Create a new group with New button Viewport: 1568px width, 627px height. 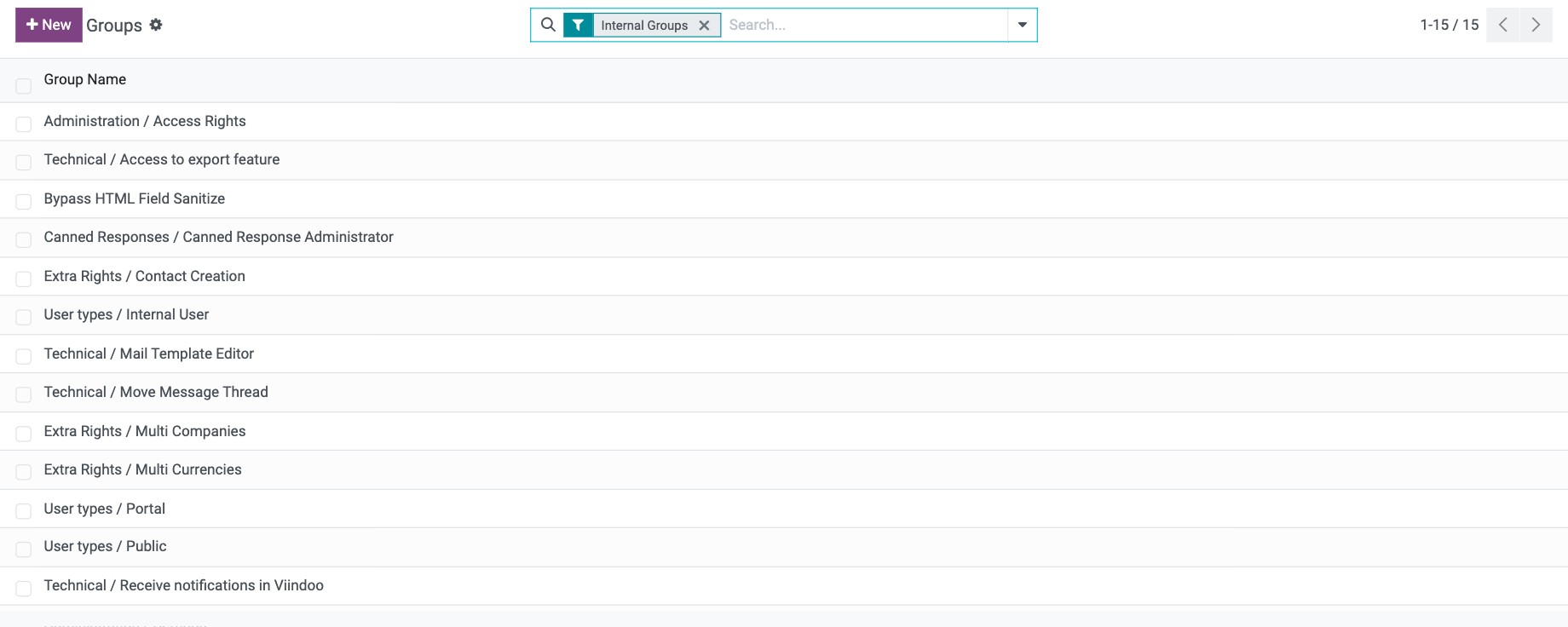(49, 25)
